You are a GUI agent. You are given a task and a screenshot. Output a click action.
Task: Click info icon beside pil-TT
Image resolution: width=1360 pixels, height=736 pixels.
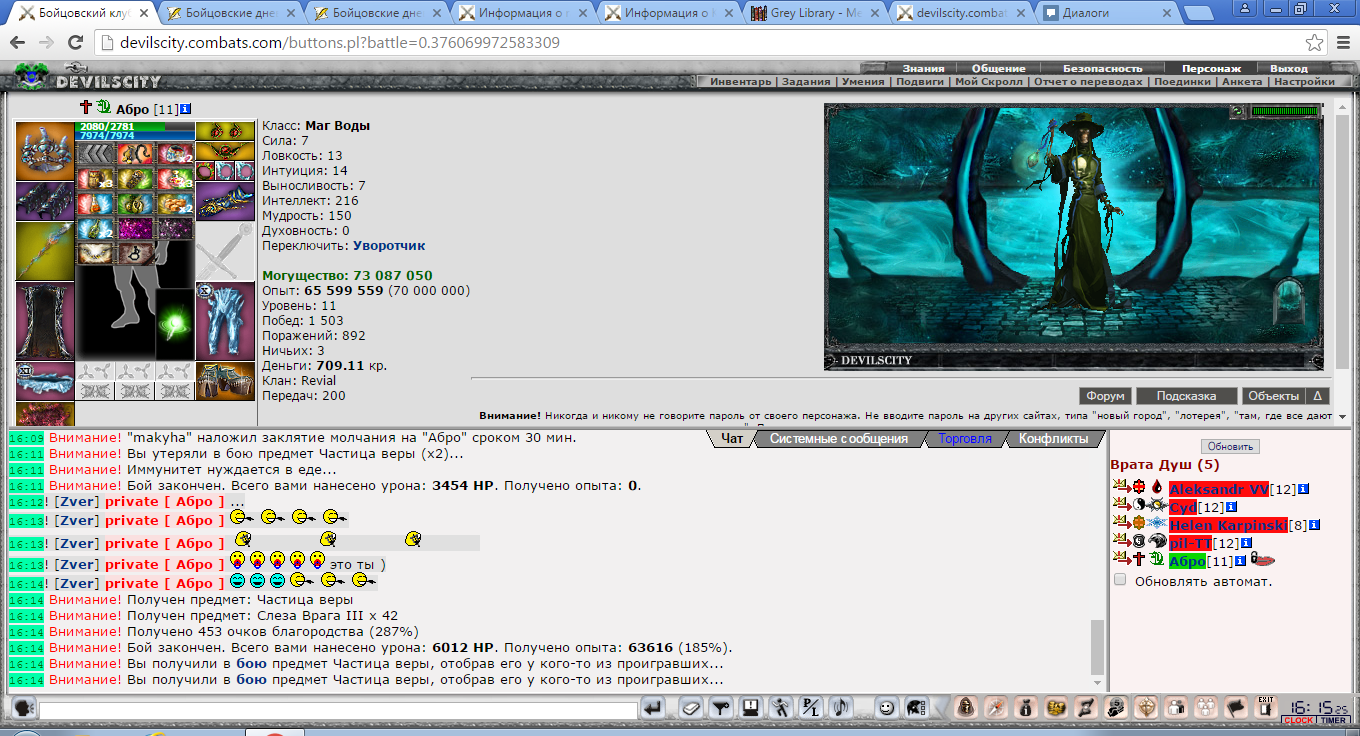[x=1245, y=543]
